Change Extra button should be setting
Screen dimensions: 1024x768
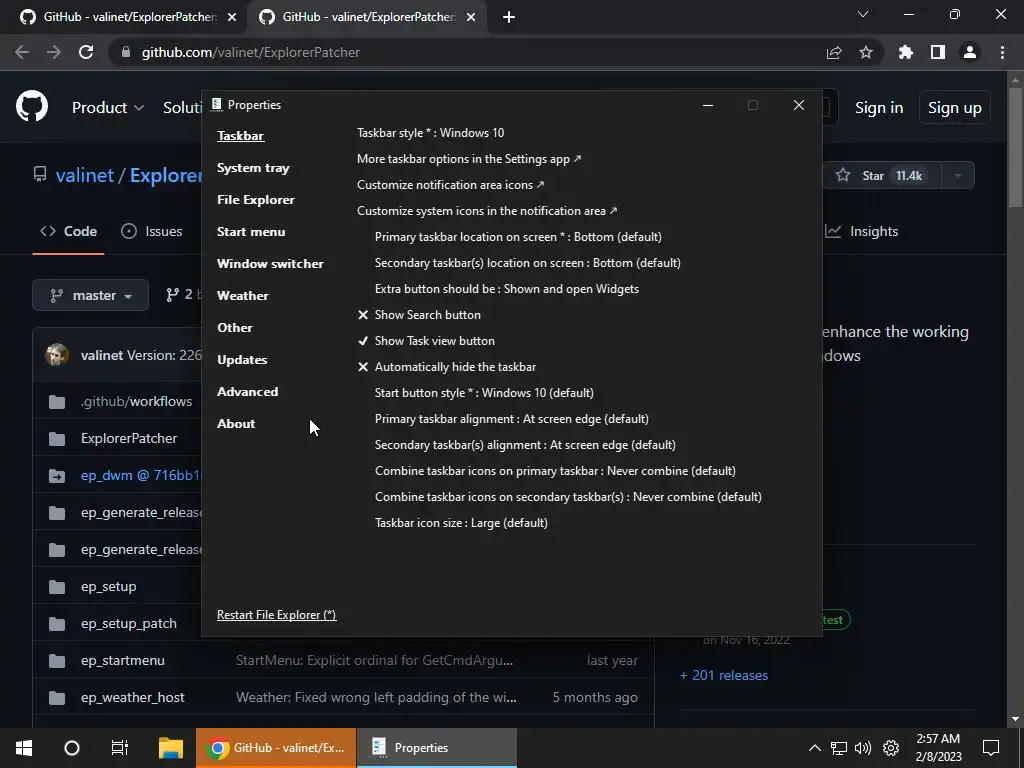pos(507,289)
